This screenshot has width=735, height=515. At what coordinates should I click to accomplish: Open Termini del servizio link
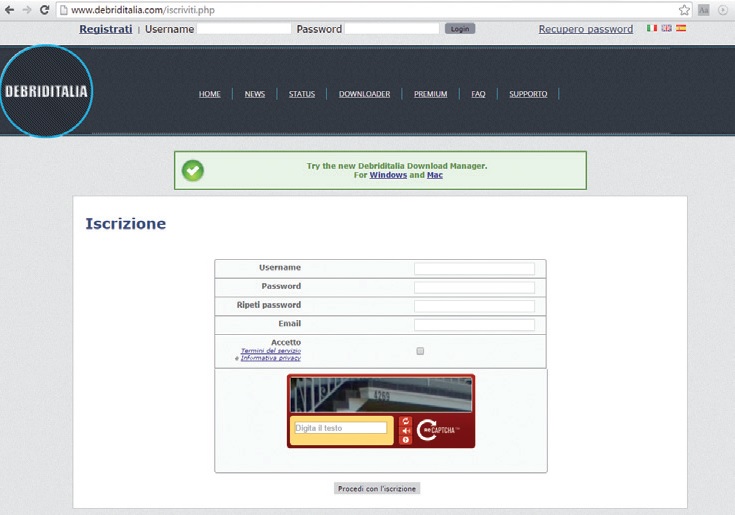[270, 351]
